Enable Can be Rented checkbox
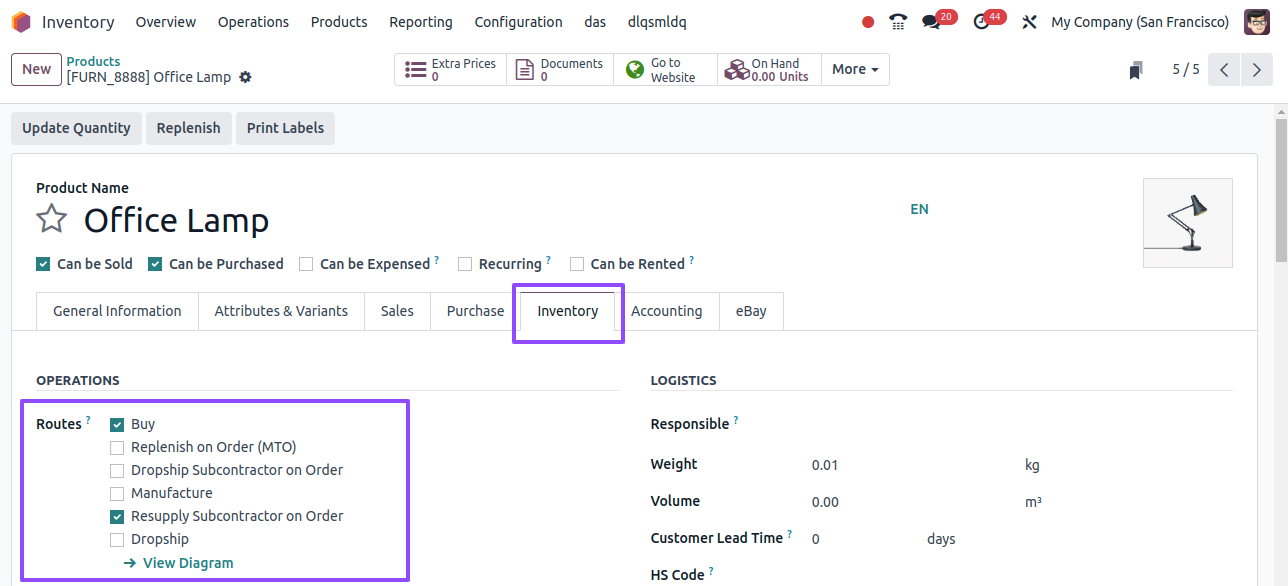 [577, 264]
